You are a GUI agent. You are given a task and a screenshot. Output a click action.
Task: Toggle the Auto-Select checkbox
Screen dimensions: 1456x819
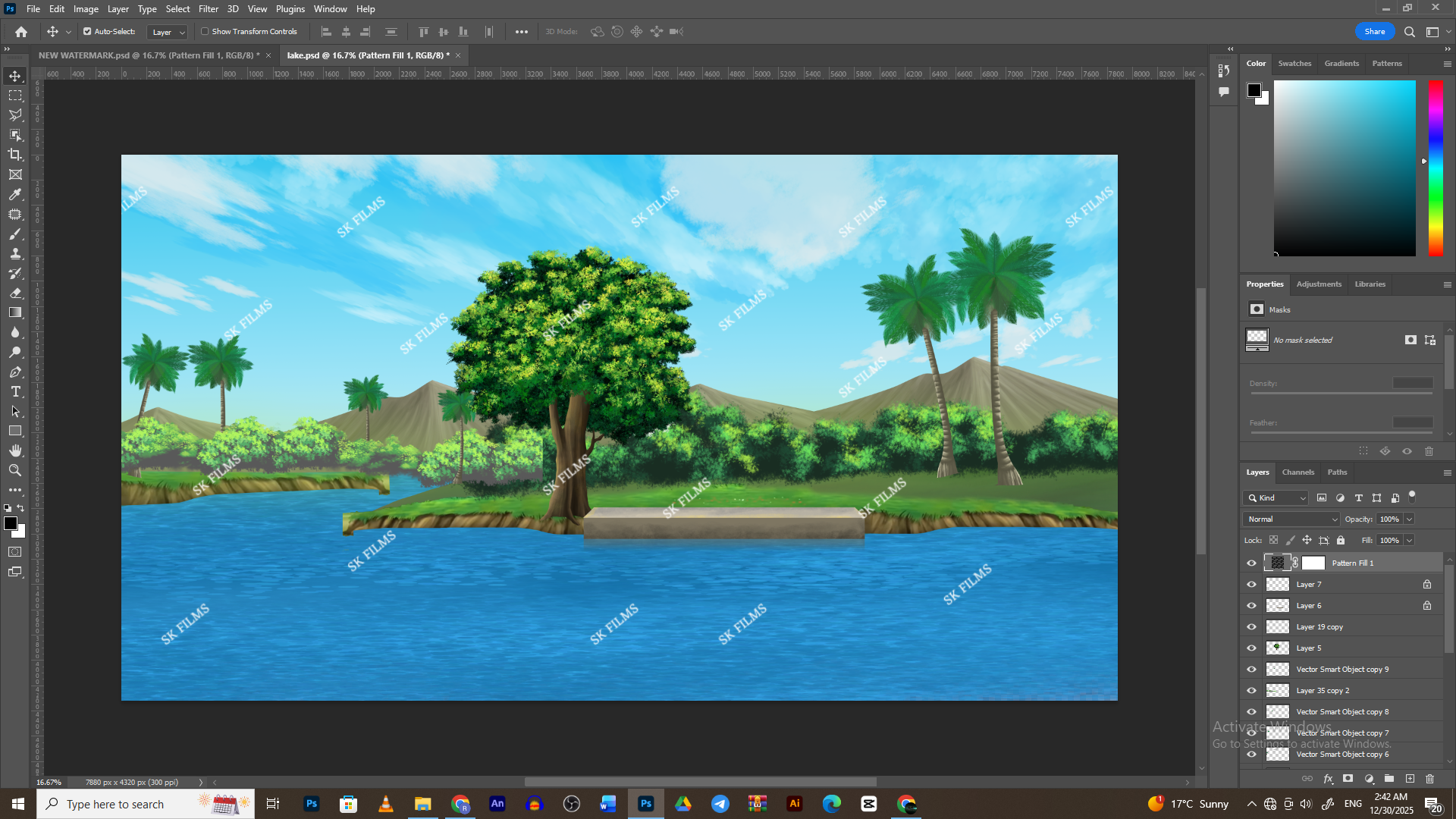pyautogui.click(x=87, y=32)
